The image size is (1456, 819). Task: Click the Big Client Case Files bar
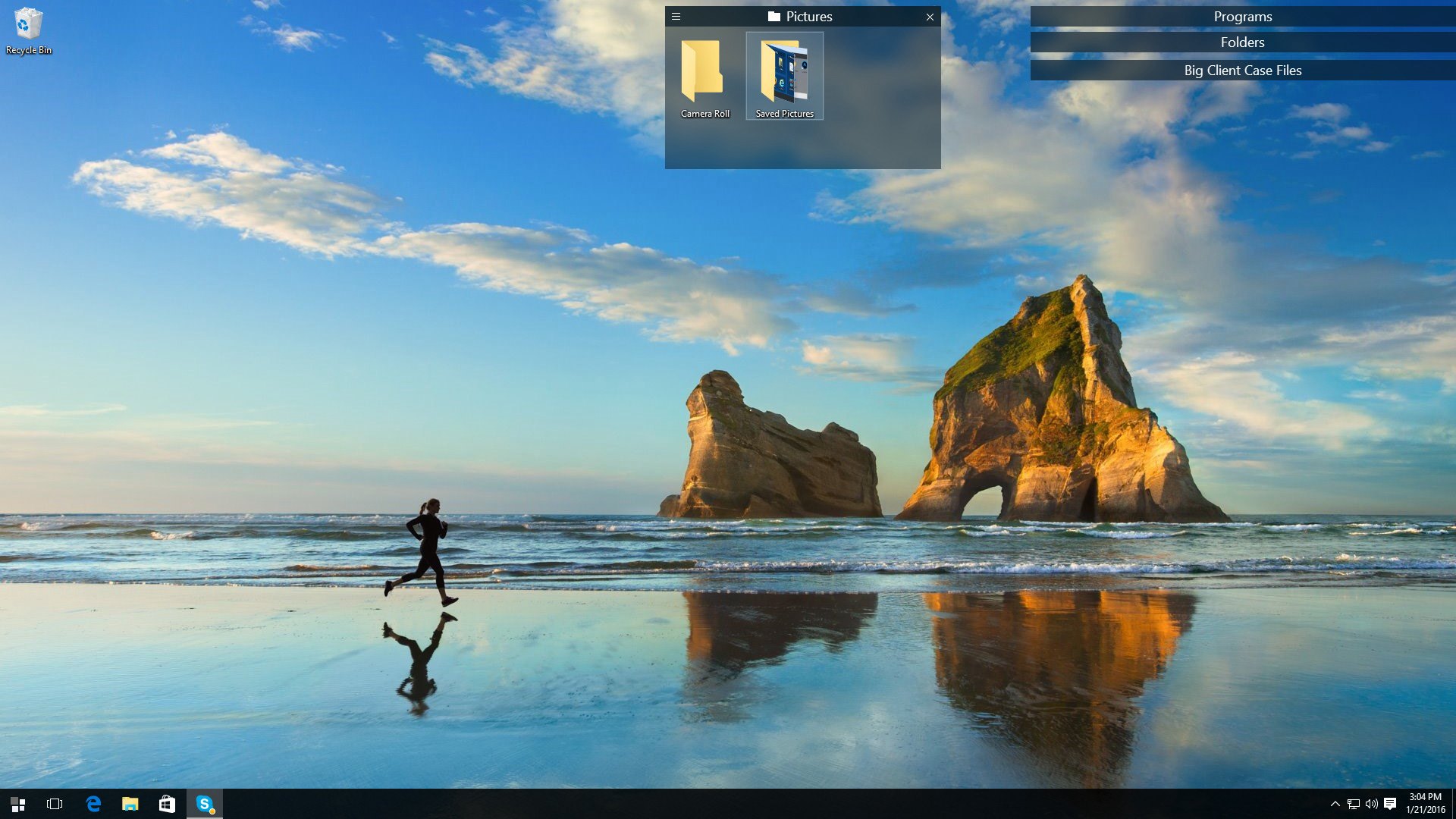(1242, 70)
